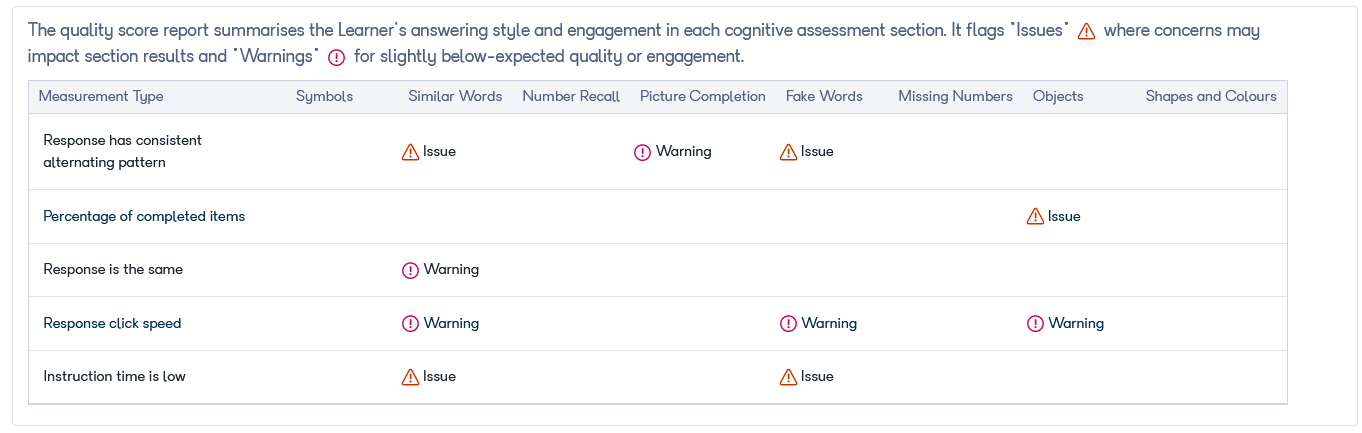Image resolution: width=1362 pixels, height=433 pixels.
Task: Click the Issues triangle icon in description text
Action: [1087, 31]
